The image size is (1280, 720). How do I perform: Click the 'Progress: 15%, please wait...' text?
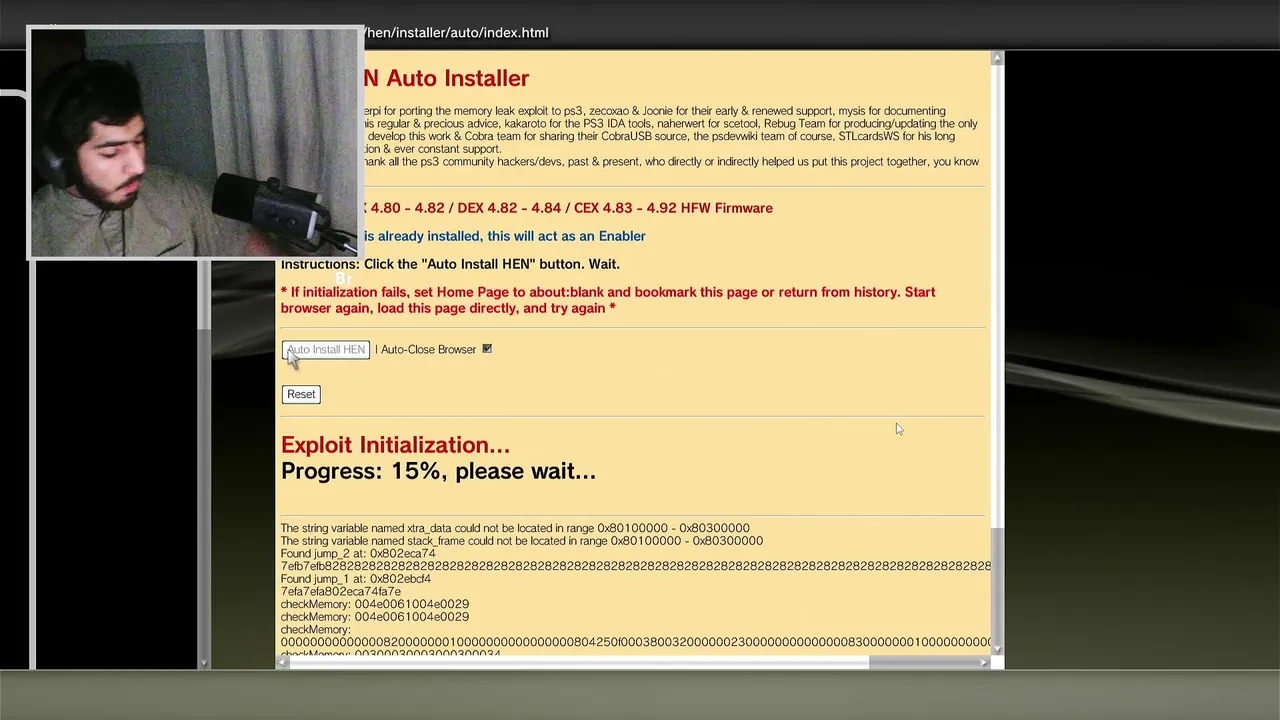coord(438,471)
